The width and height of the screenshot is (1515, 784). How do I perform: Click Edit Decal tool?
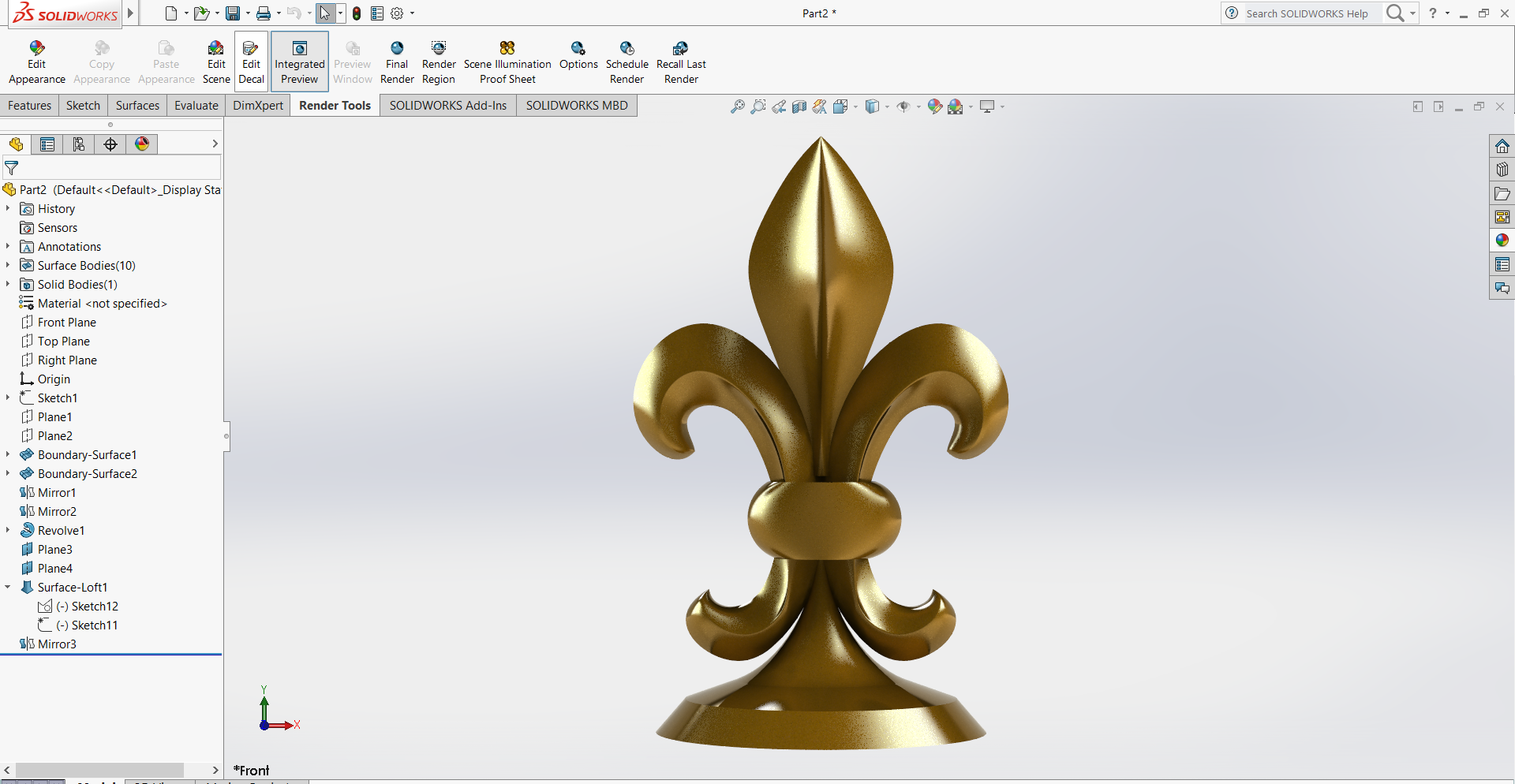coord(251,62)
